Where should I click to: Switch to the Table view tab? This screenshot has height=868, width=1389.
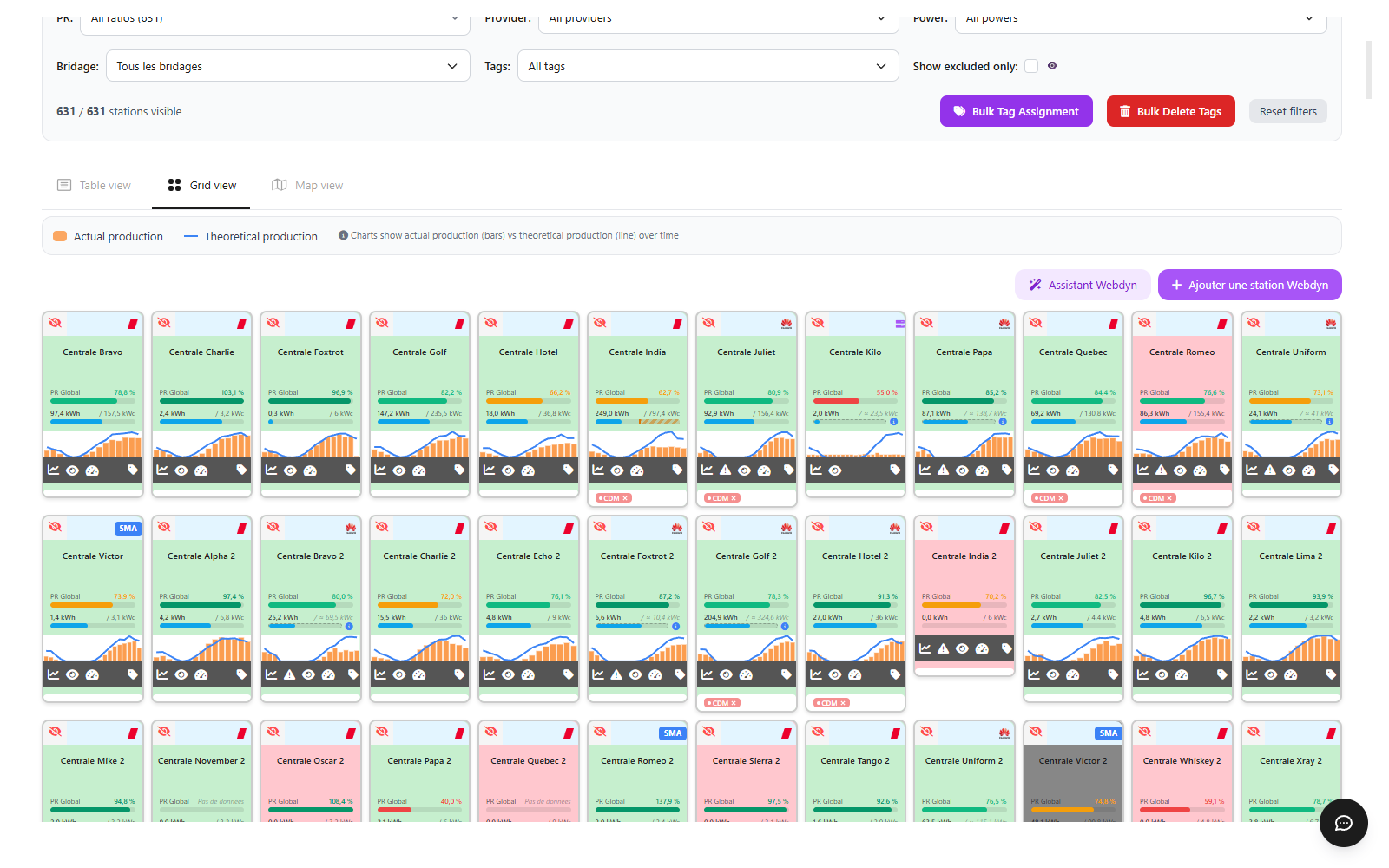(95, 185)
